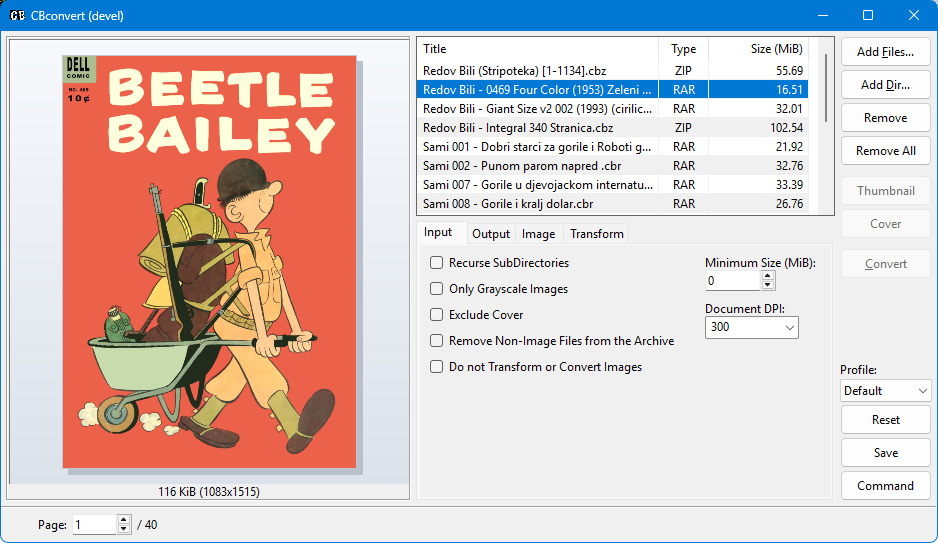
Task: Select Redov Bili - Integral 340 Stranica.cbz
Action: click(613, 128)
